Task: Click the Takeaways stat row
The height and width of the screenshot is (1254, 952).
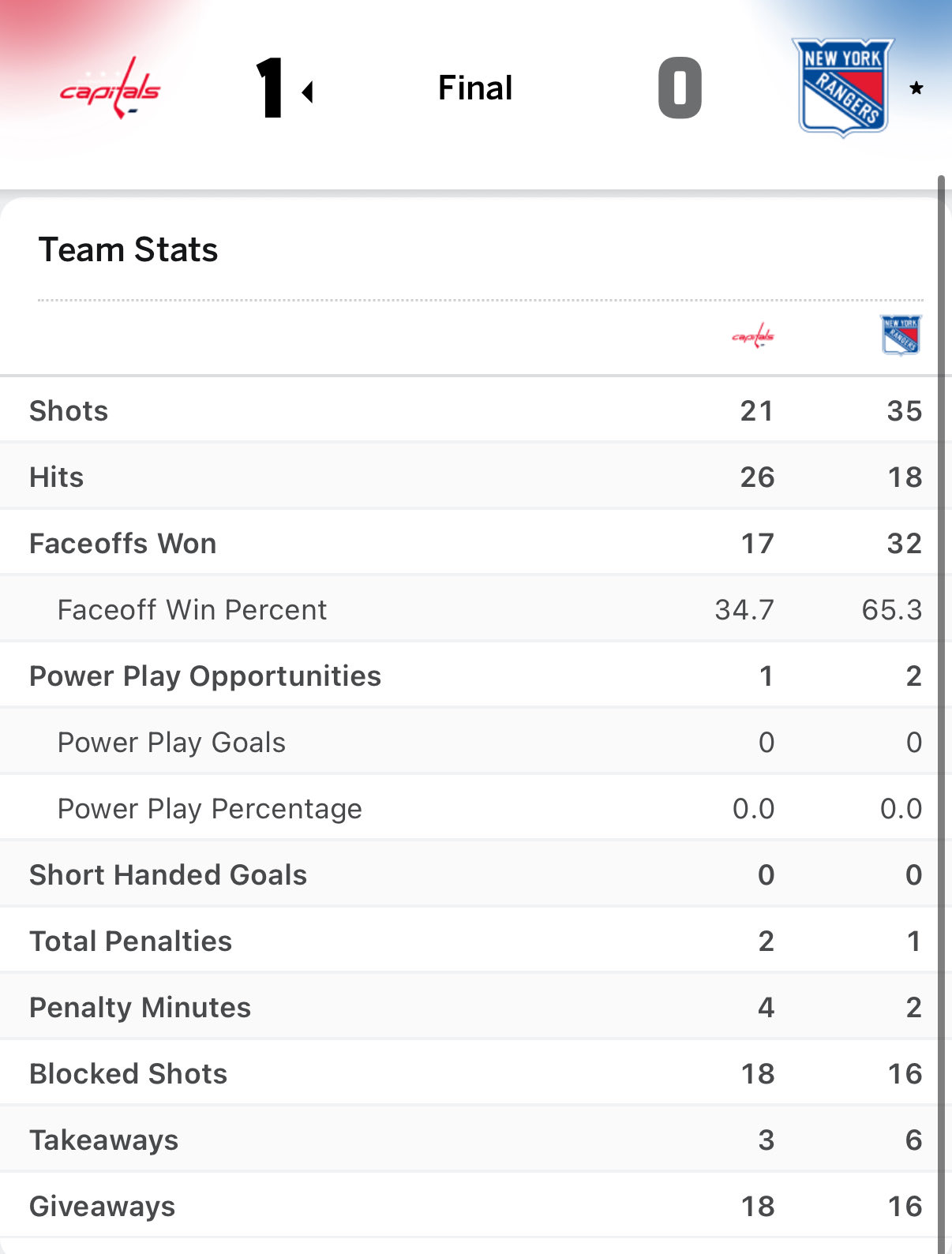Action: coord(103,1140)
